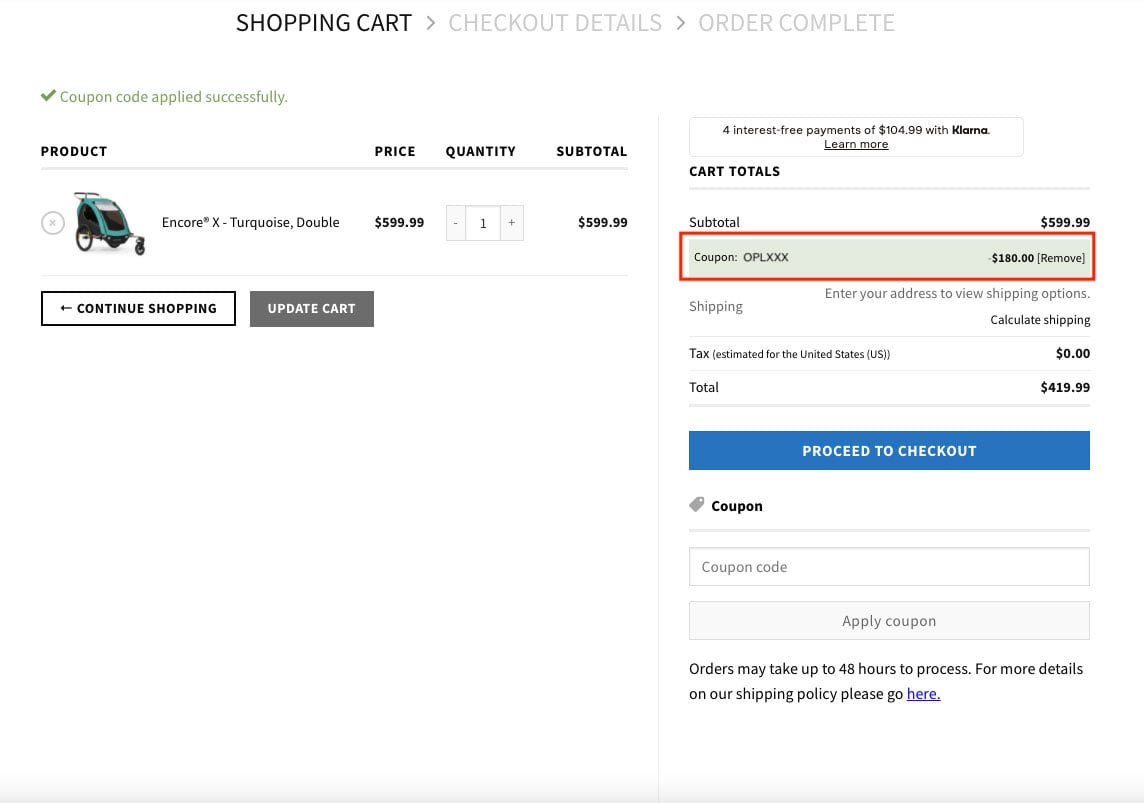The height and width of the screenshot is (803, 1144).
Task: Click the Tax amount $0.00
Action: click(x=1072, y=354)
